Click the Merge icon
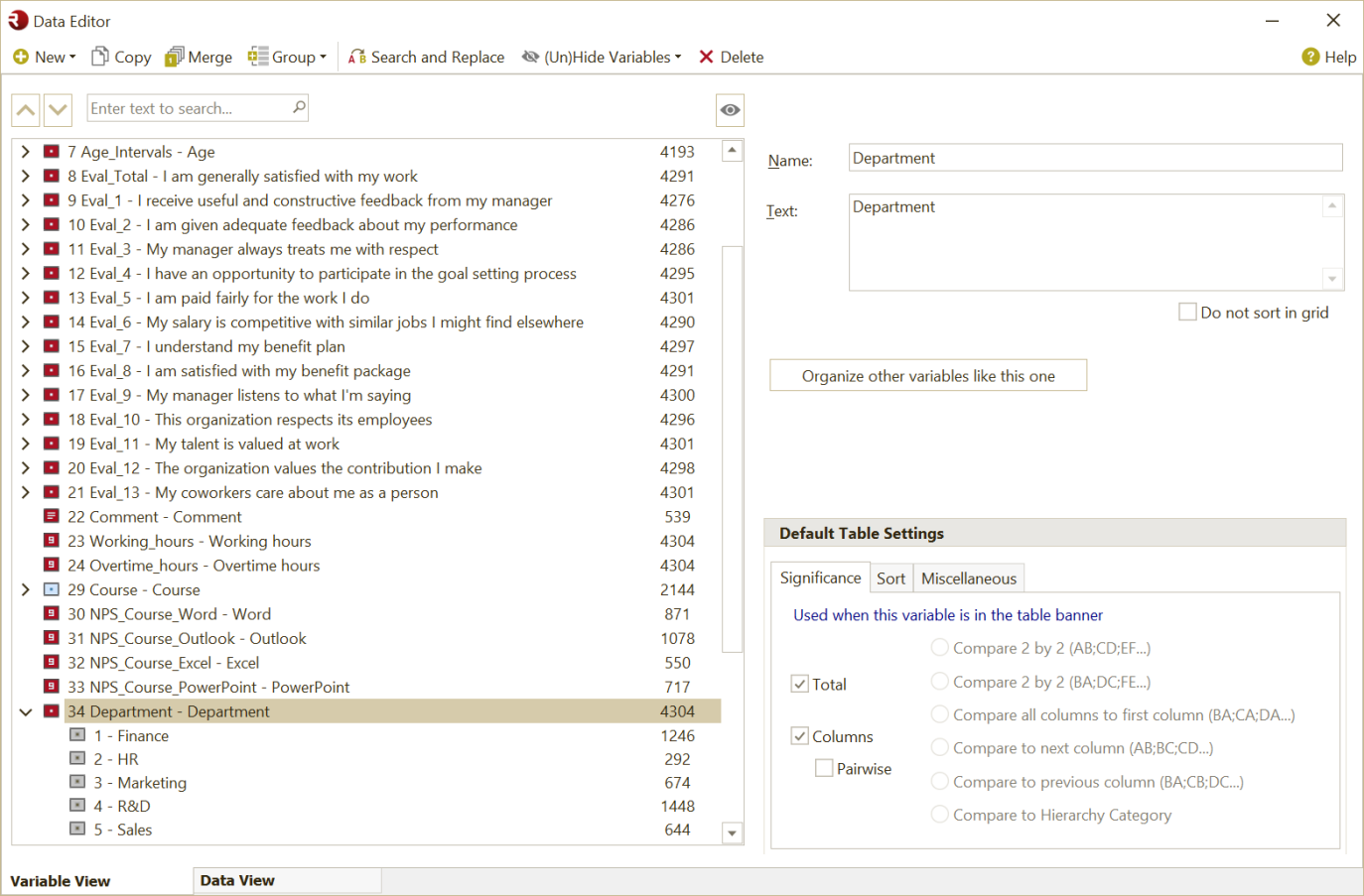The height and width of the screenshot is (896, 1364). [176, 57]
